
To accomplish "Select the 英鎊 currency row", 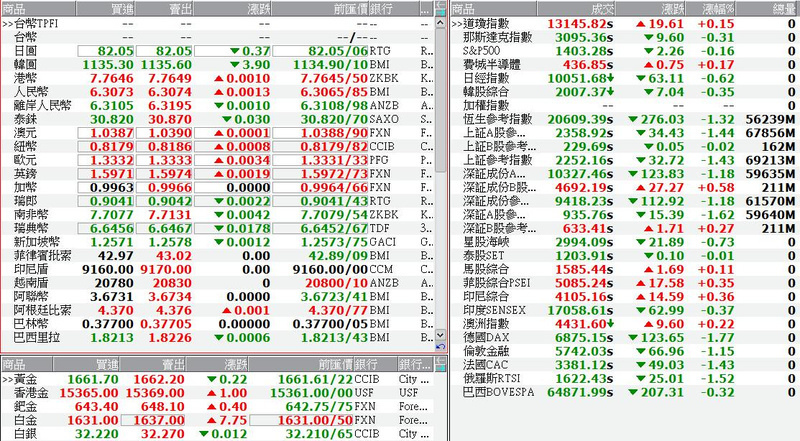I will point(217,174).
